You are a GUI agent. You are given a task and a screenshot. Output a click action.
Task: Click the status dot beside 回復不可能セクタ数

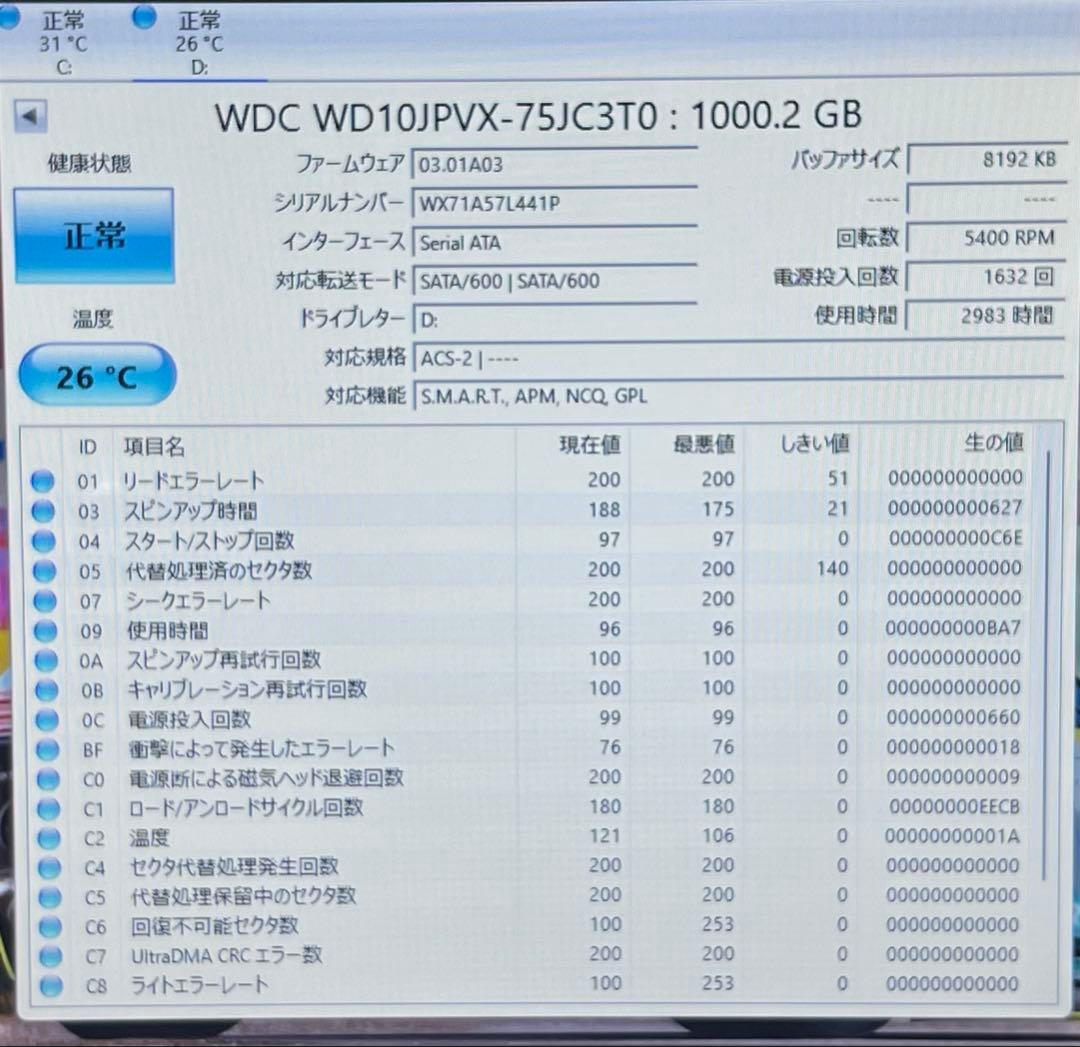point(43,927)
